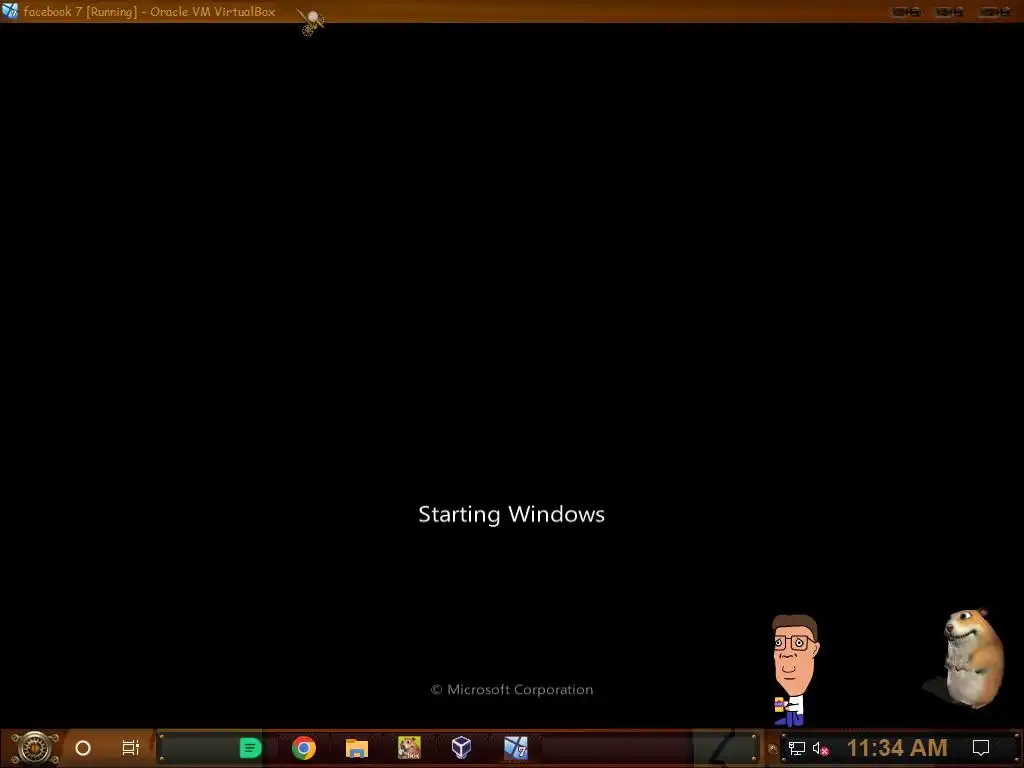The image size is (1024, 768).
Task: Minimize the VirtualBox VM window
Action: [906, 12]
